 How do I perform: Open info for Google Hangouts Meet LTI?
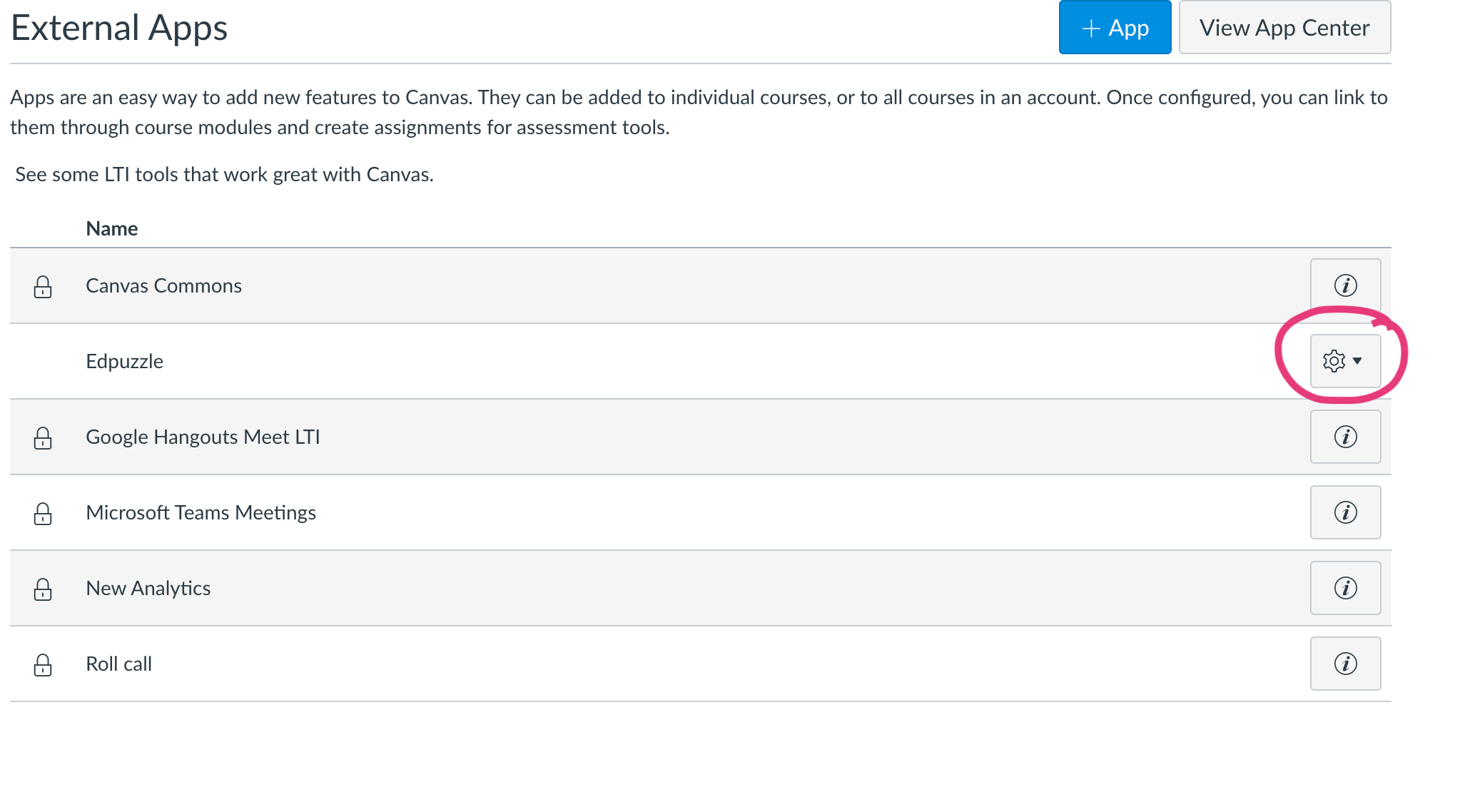(x=1345, y=437)
